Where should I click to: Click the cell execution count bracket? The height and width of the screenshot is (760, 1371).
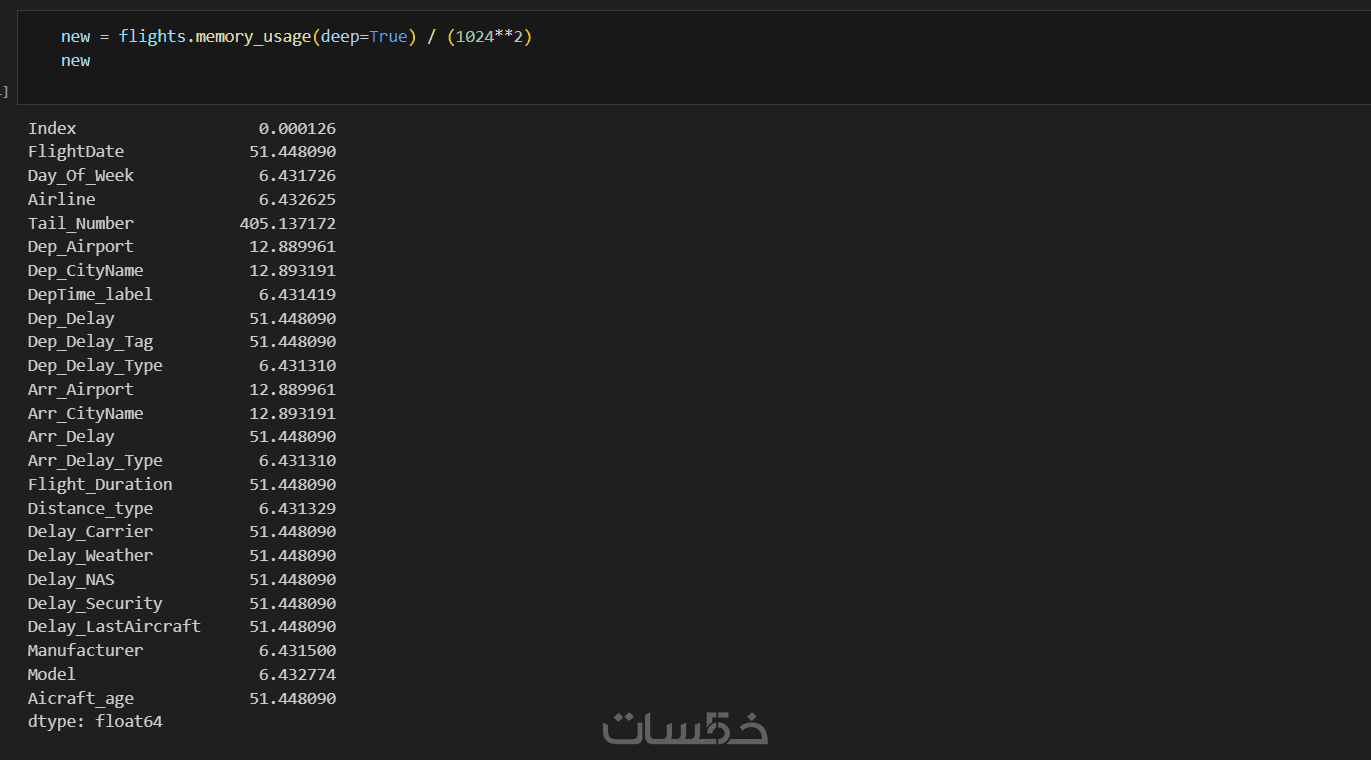(4, 92)
